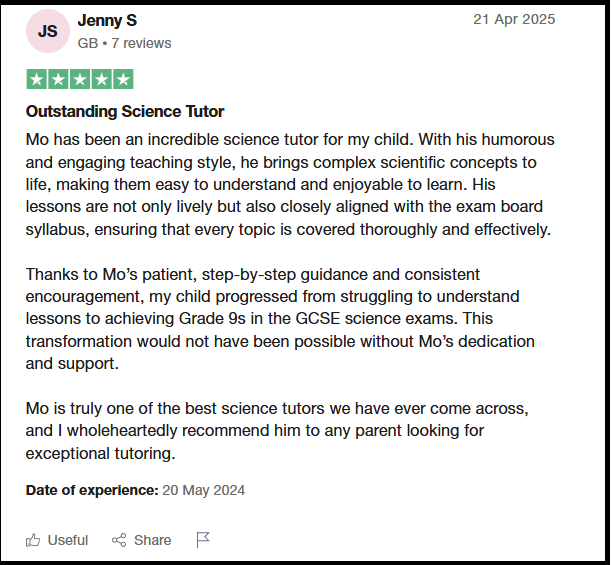Click the first paragraph about Mo's teaching
This screenshot has height=565, width=611.
[290, 184]
